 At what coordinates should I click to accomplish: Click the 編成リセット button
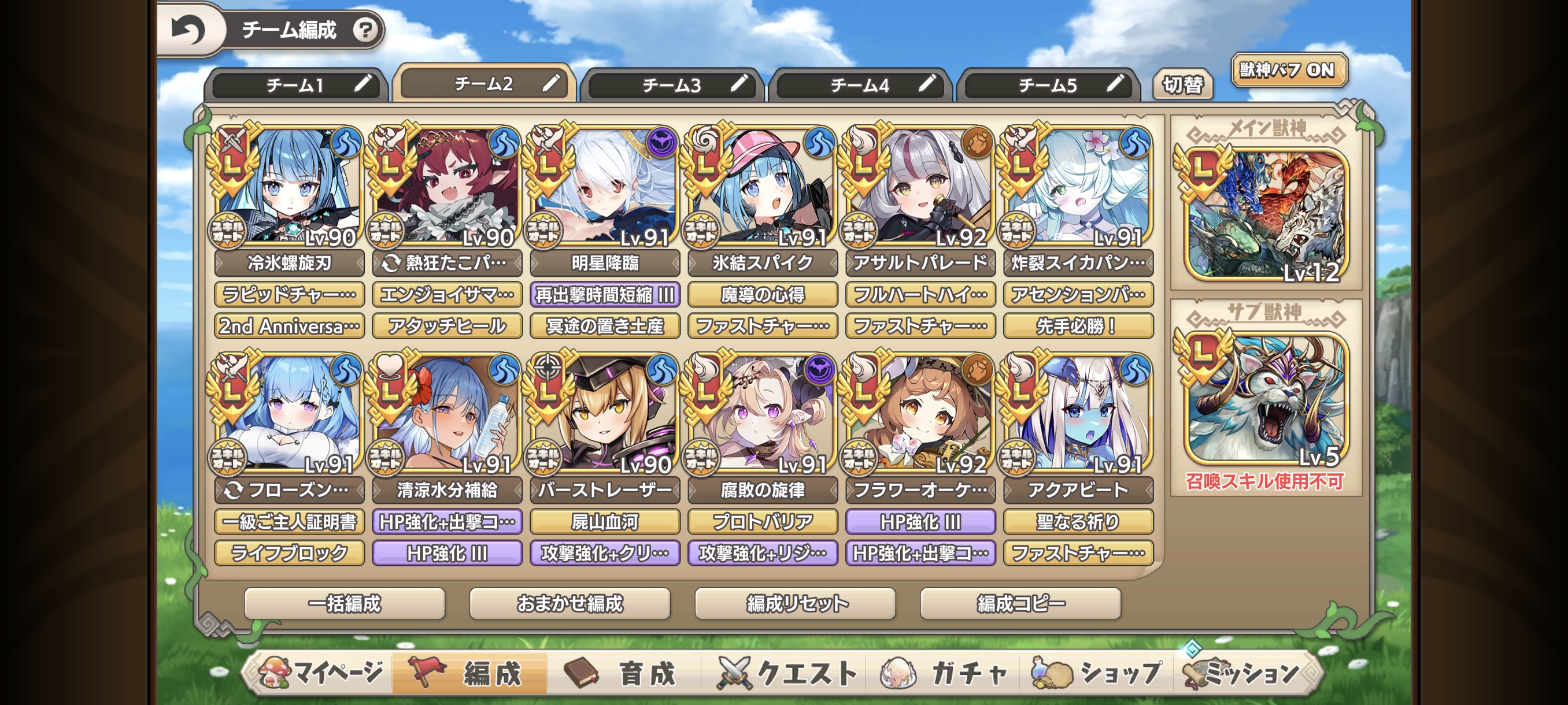pyautogui.click(x=795, y=603)
